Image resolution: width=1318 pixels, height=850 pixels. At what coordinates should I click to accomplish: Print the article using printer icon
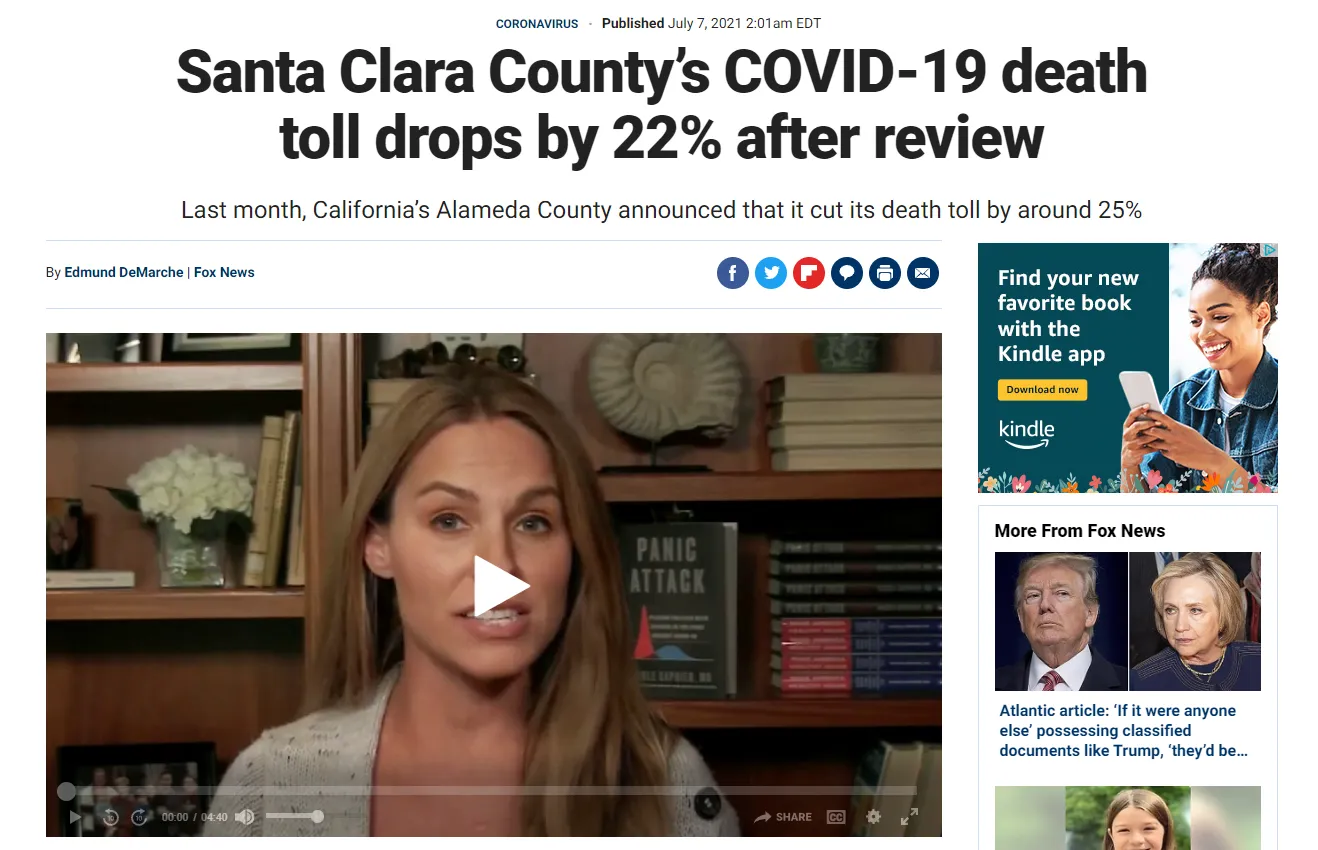tap(885, 273)
